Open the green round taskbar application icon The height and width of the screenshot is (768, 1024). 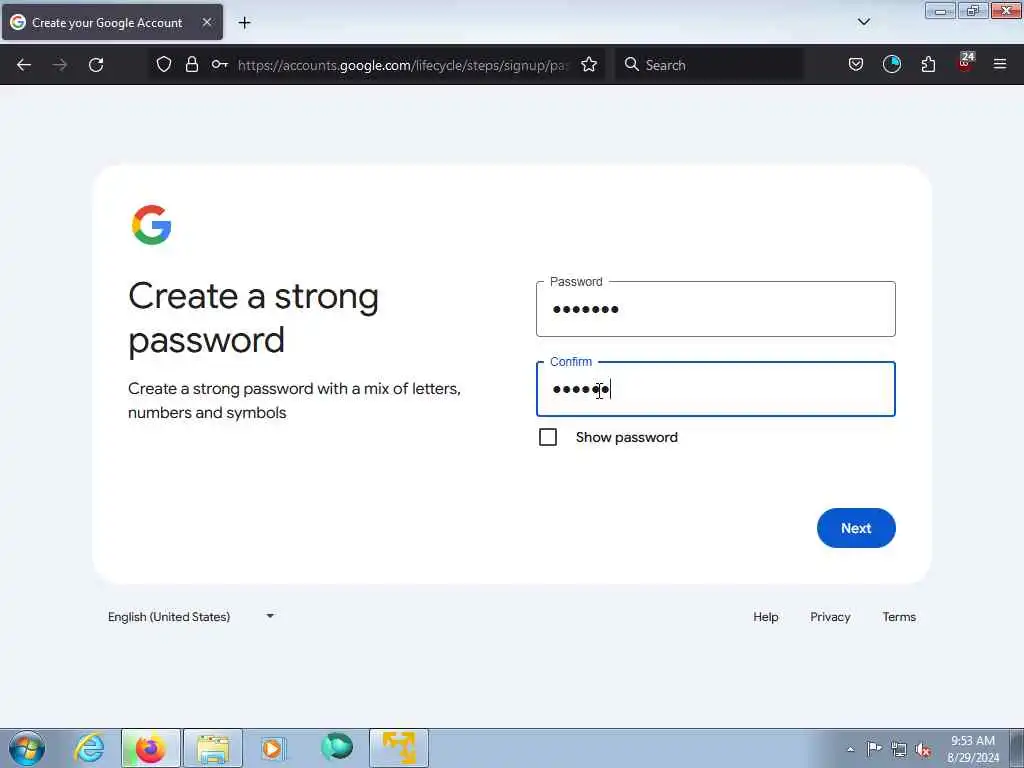[x=337, y=747]
